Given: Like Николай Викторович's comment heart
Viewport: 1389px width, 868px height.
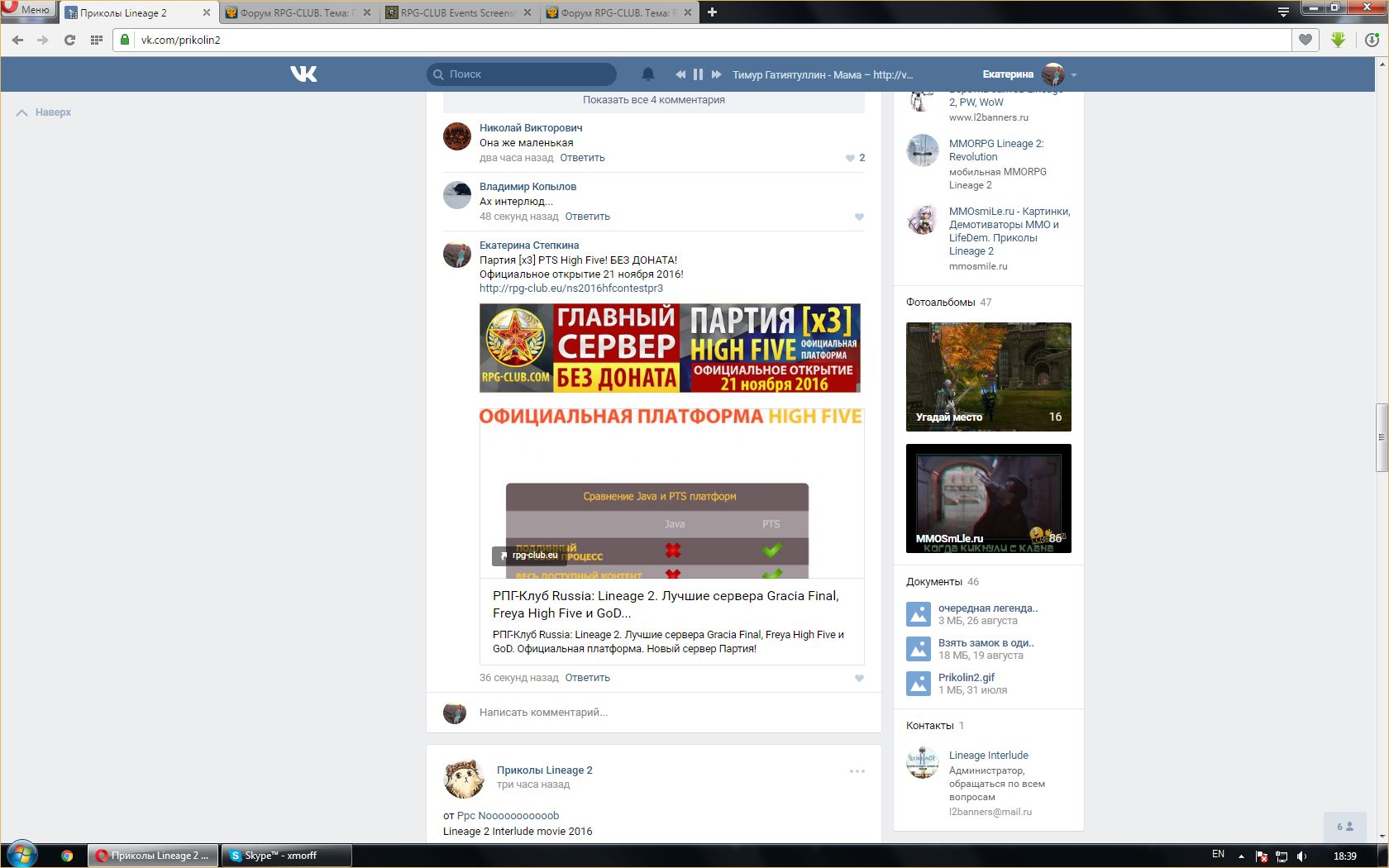Looking at the screenshot, I should 850,158.
